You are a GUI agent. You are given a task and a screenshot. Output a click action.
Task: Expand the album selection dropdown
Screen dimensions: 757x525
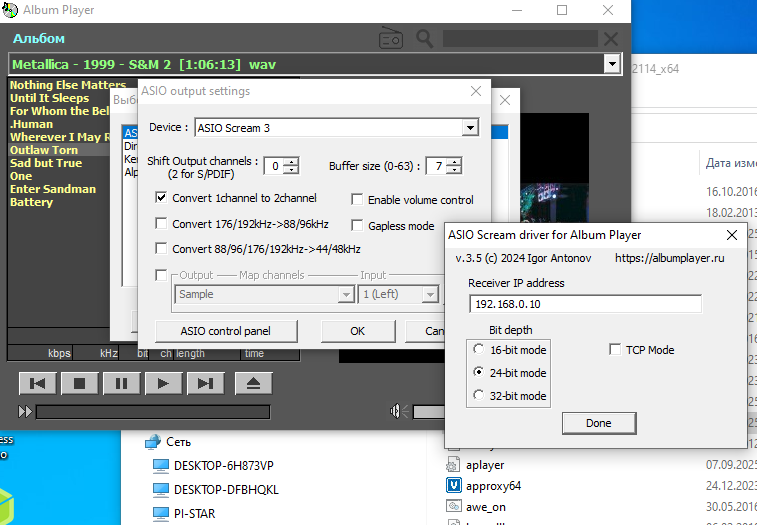click(612, 64)
